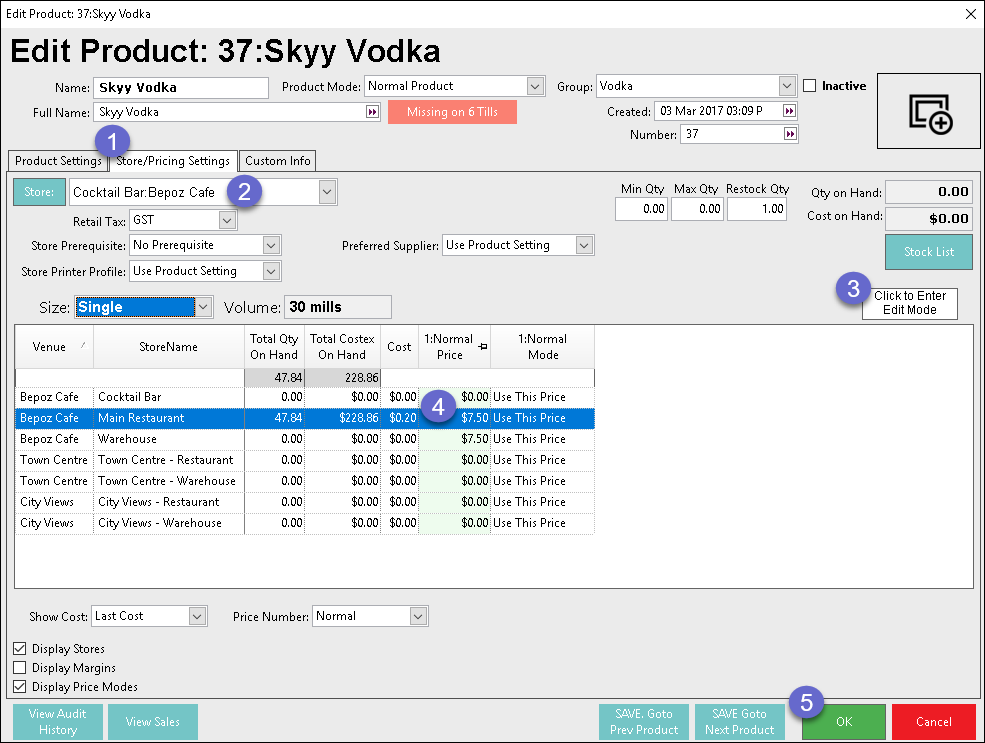This screenshot has width=985, height=743.
Task: Click Total Qty On Hand column header
Action: click(274, 347)
